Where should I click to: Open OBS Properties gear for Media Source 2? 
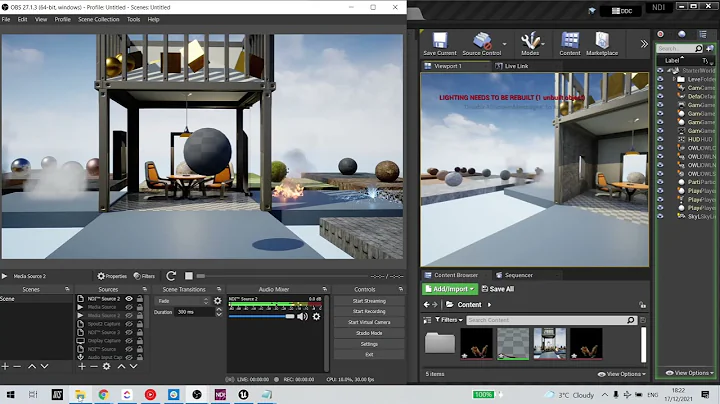[x=112, y=276]
